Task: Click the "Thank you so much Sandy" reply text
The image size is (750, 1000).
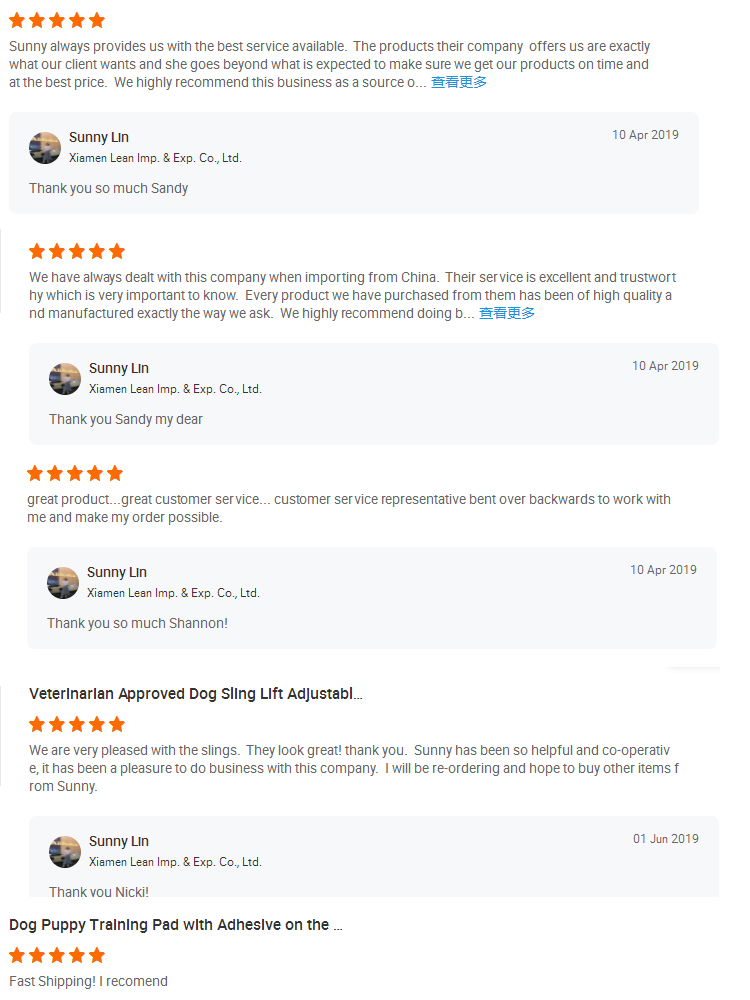Action: pyautogui.click(x=108, y=188)
